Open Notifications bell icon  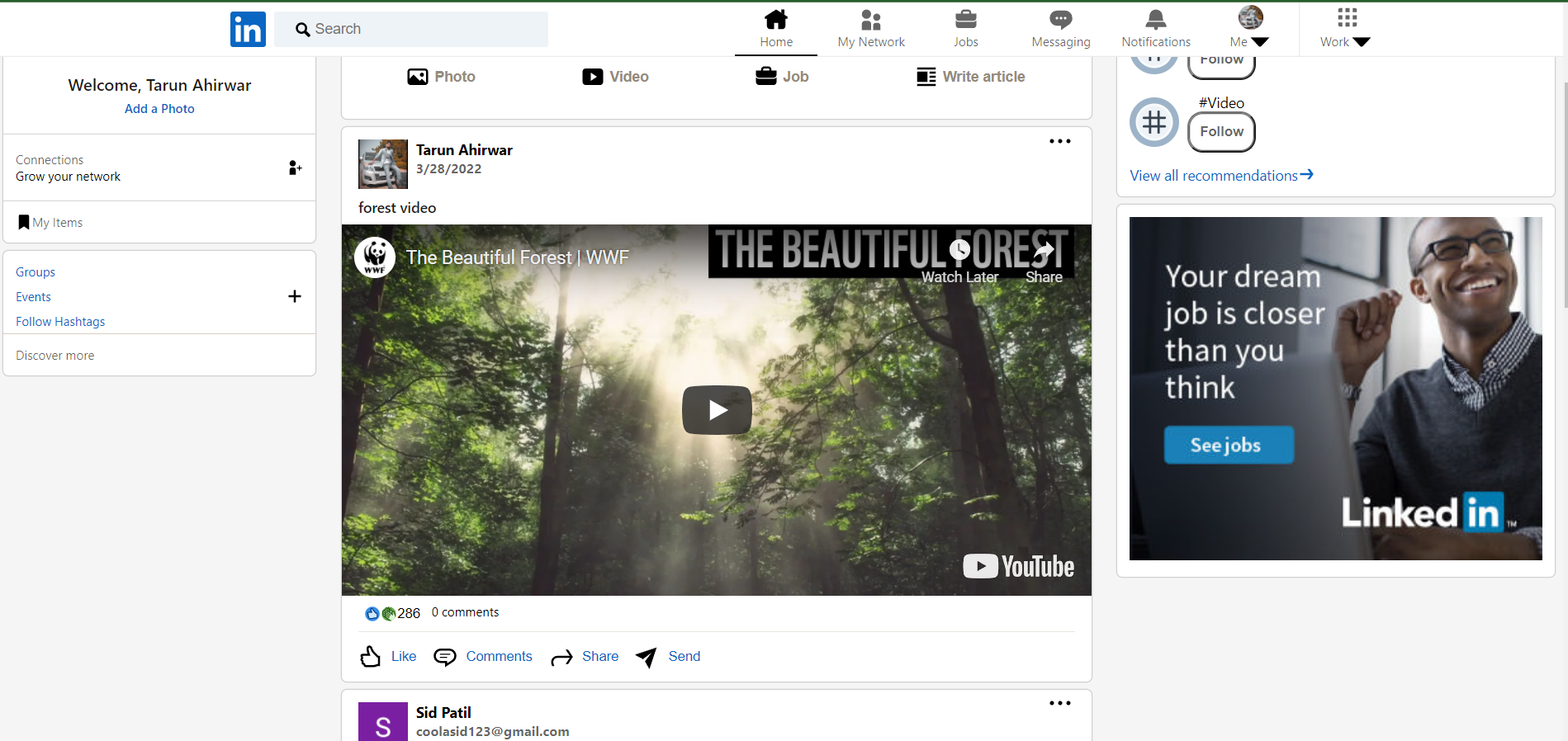point(1155,20)
